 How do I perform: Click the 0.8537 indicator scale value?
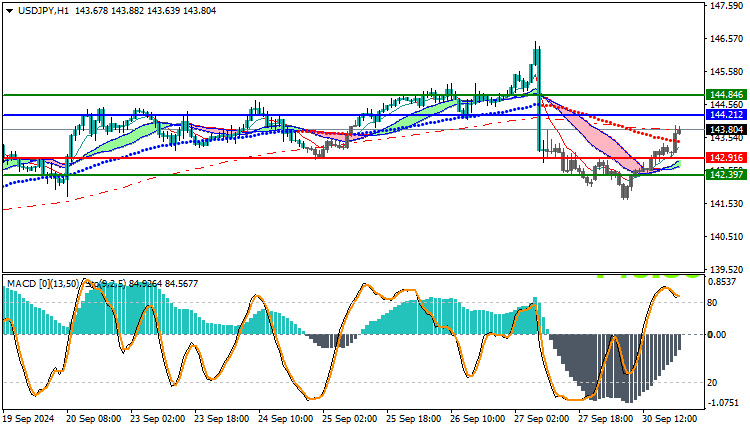pyautogui.click(x=722, y=282)
